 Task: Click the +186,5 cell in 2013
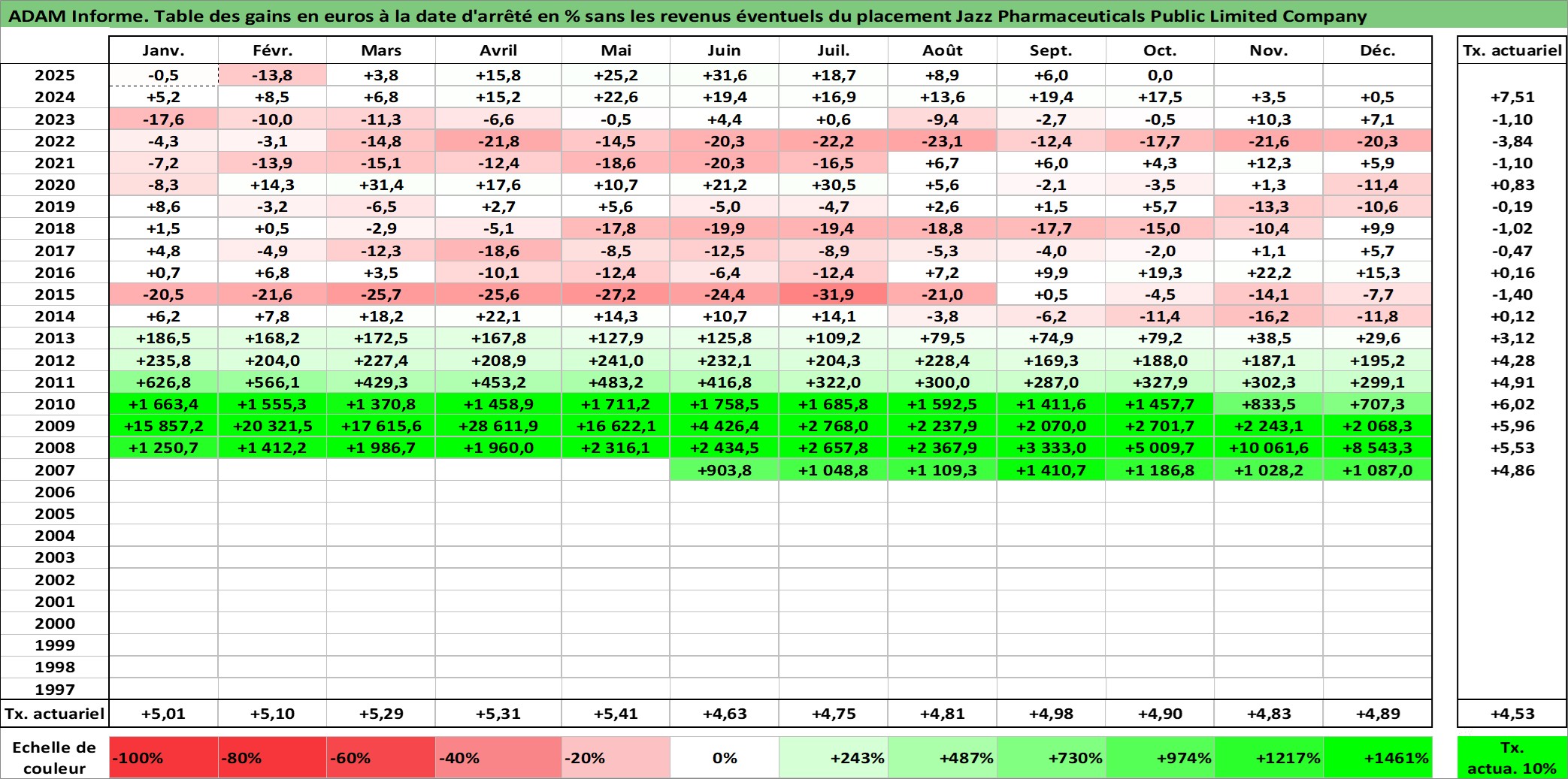click(x=163, y=338)
